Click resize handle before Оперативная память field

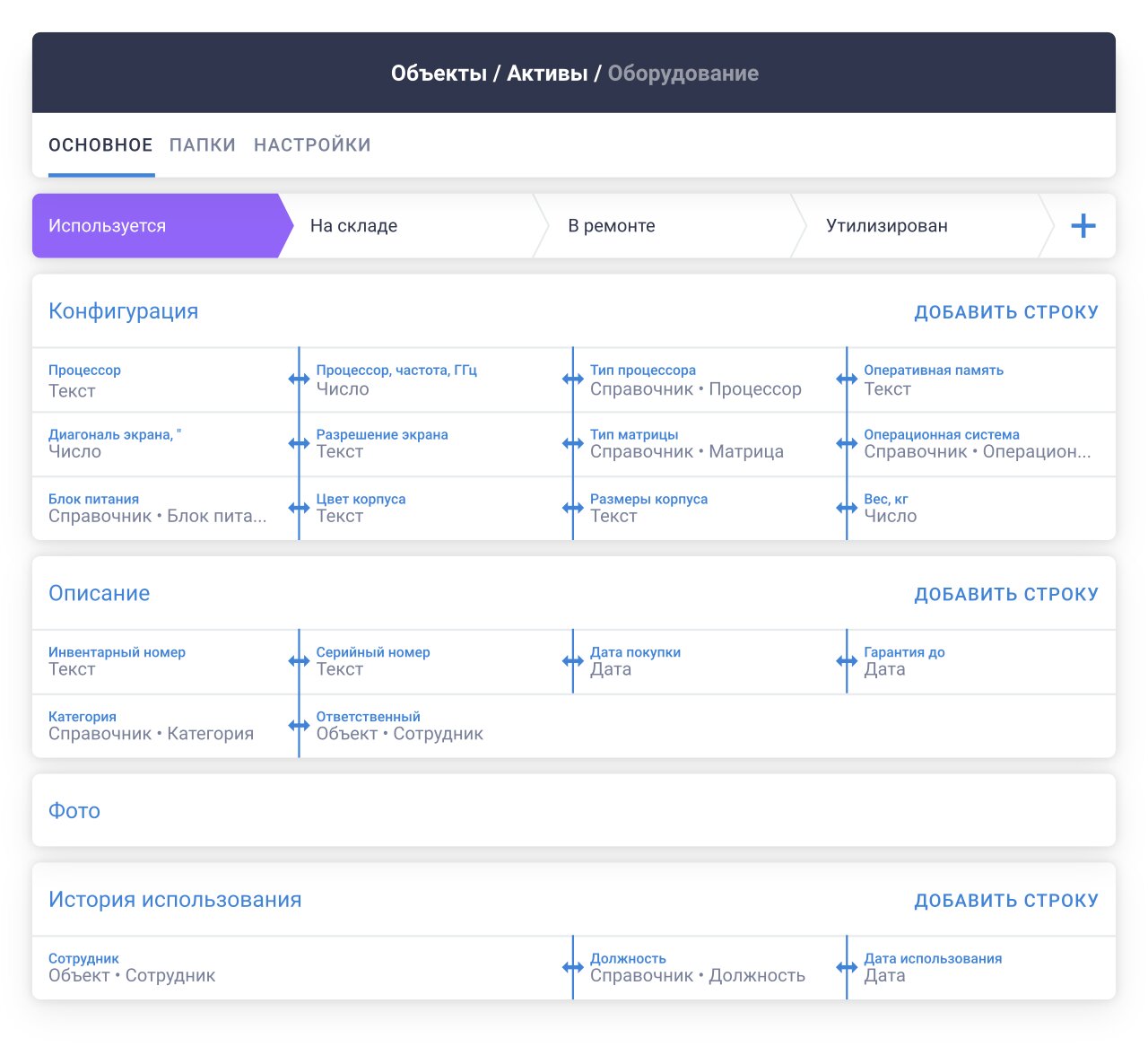(x=847, y=379)
